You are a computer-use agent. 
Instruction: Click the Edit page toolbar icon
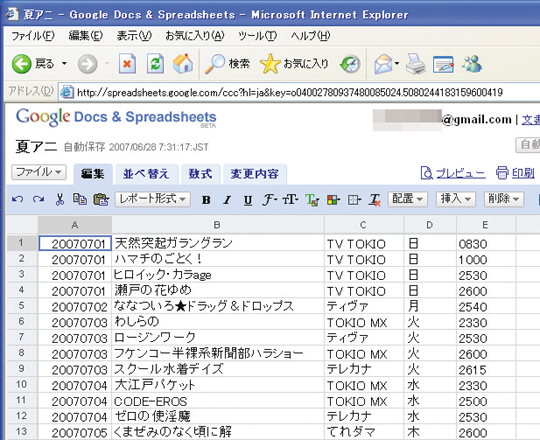pos(444,64)
